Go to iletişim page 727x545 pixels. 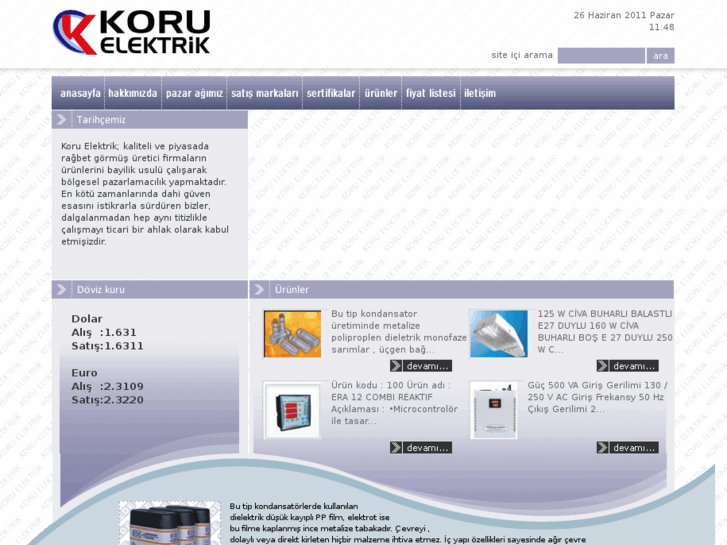[480, 93]
